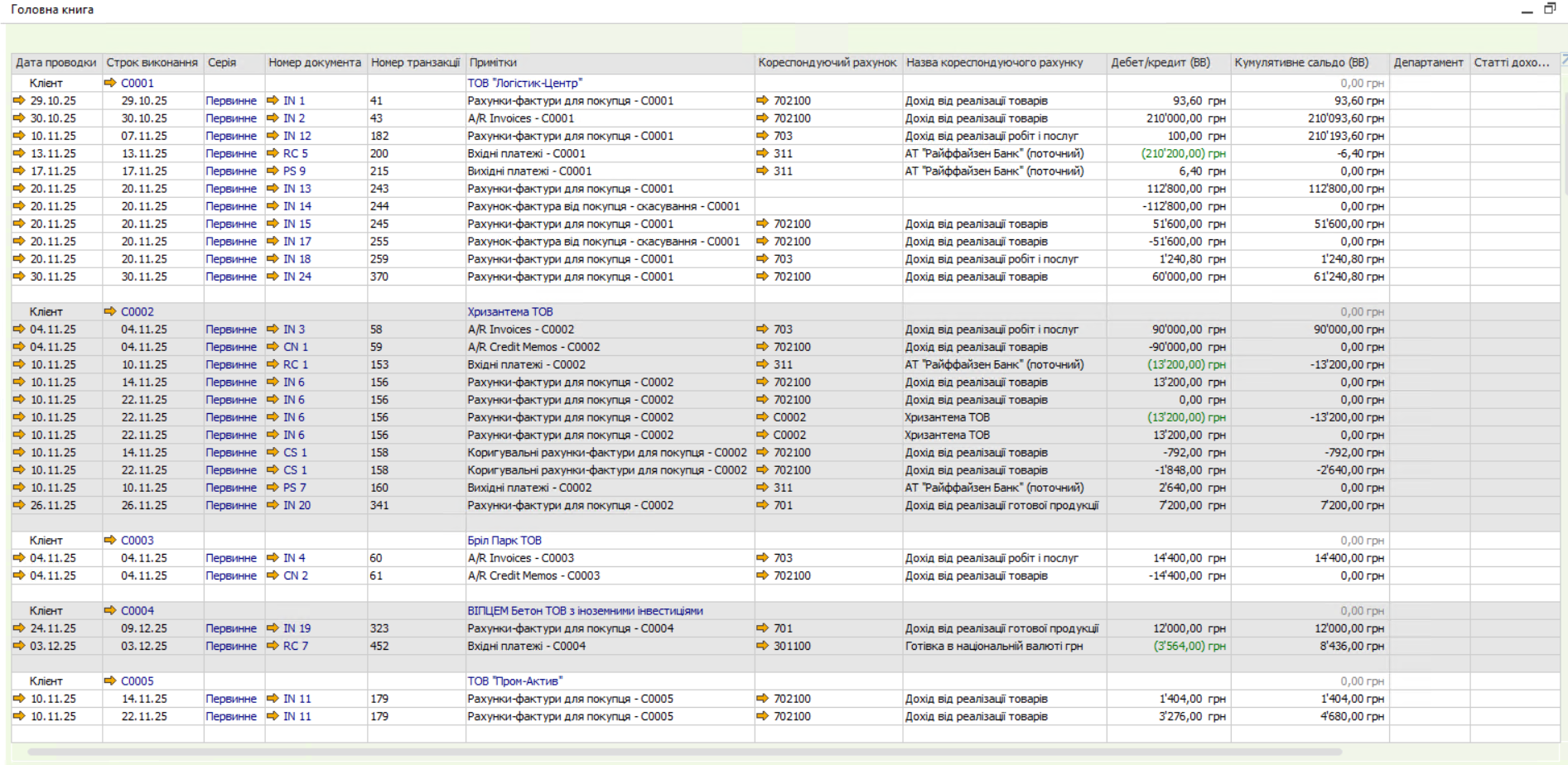Screen dimensions: 1568x765
Task: Click the arrow before account 301100
Action: pyautogui.click(x=763, y=647)
